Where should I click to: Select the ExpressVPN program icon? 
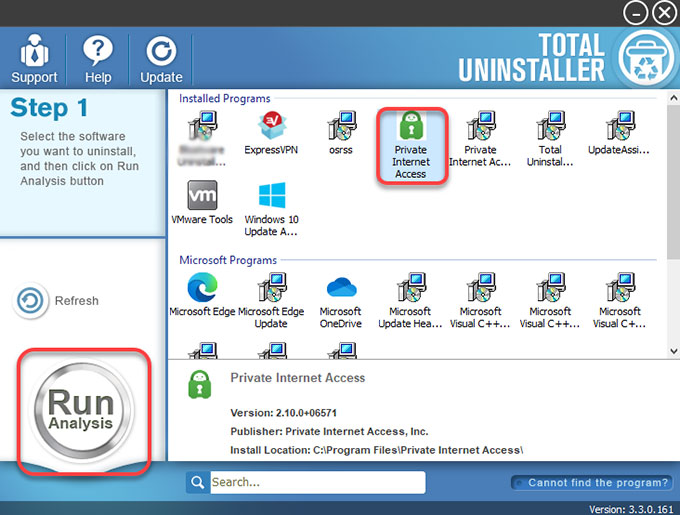coord(271,125)
